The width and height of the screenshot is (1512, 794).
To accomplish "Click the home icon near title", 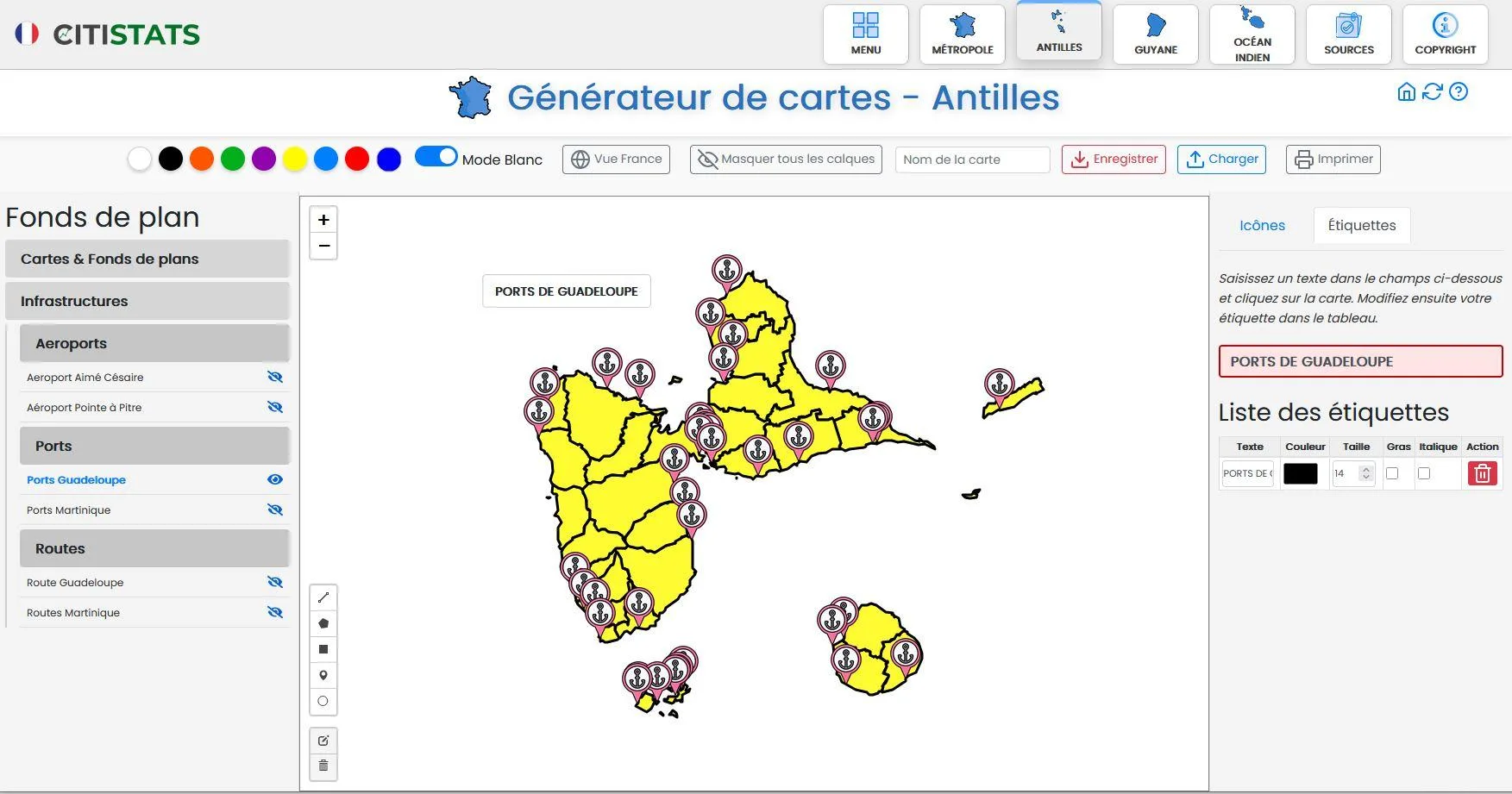I will pyautogui.click(x=1406, y=91).
